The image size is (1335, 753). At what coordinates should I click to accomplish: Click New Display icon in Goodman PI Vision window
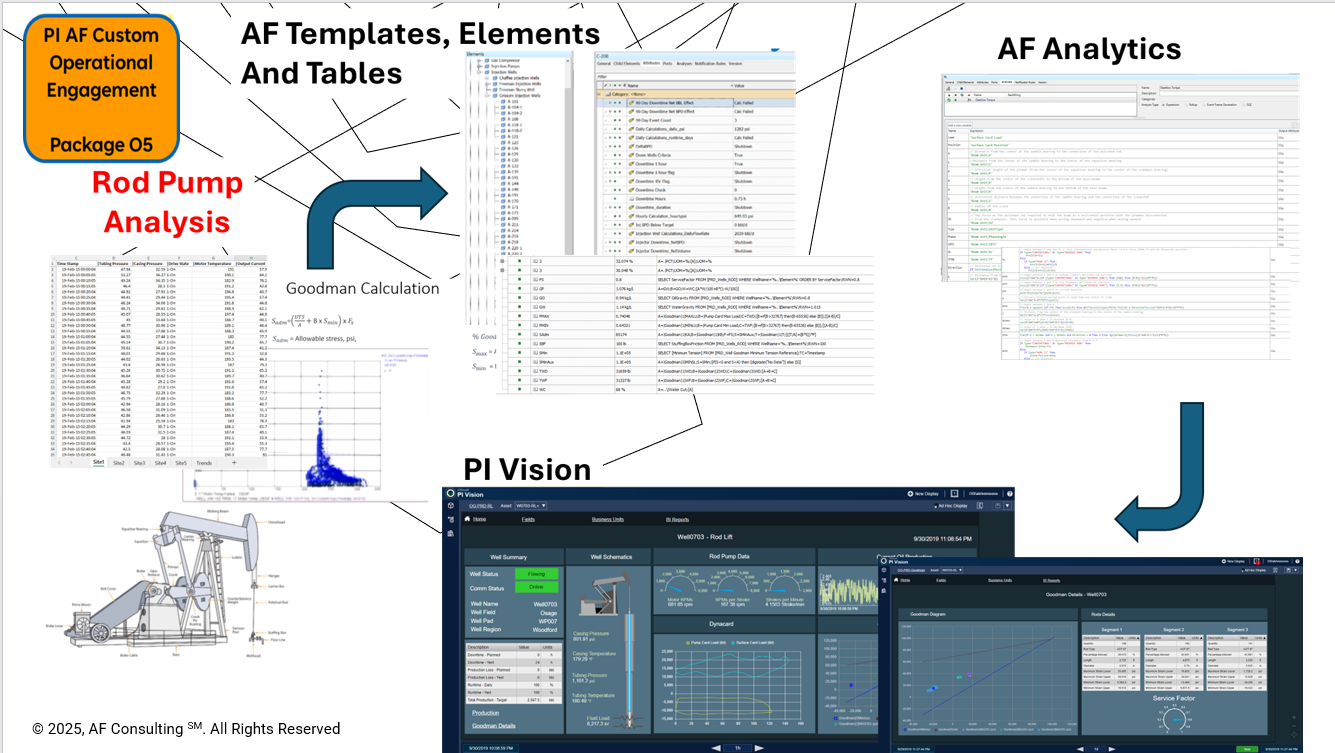click(x=1223, y=561)
